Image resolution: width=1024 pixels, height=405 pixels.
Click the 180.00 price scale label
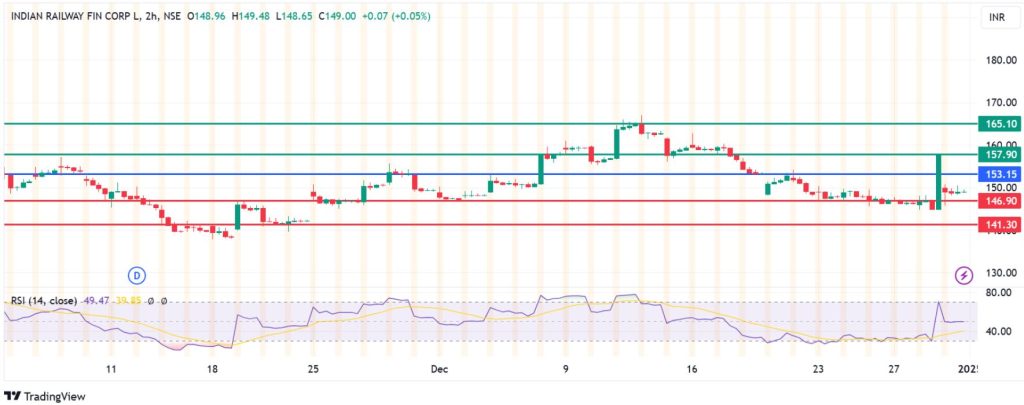(x=1000, y=60)
